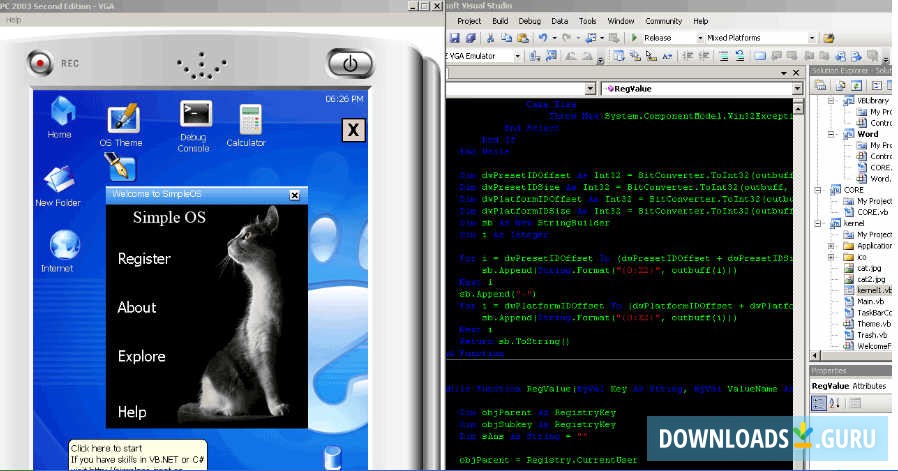
Task: Open the Tools menu
Action: 588,21
